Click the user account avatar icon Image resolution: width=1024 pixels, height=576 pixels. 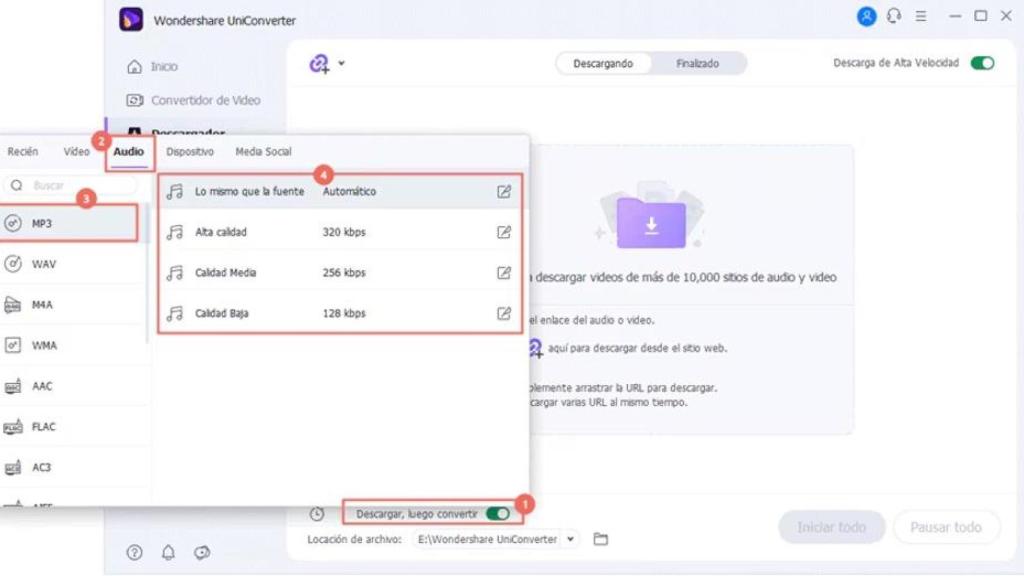(x=866, y=16)
